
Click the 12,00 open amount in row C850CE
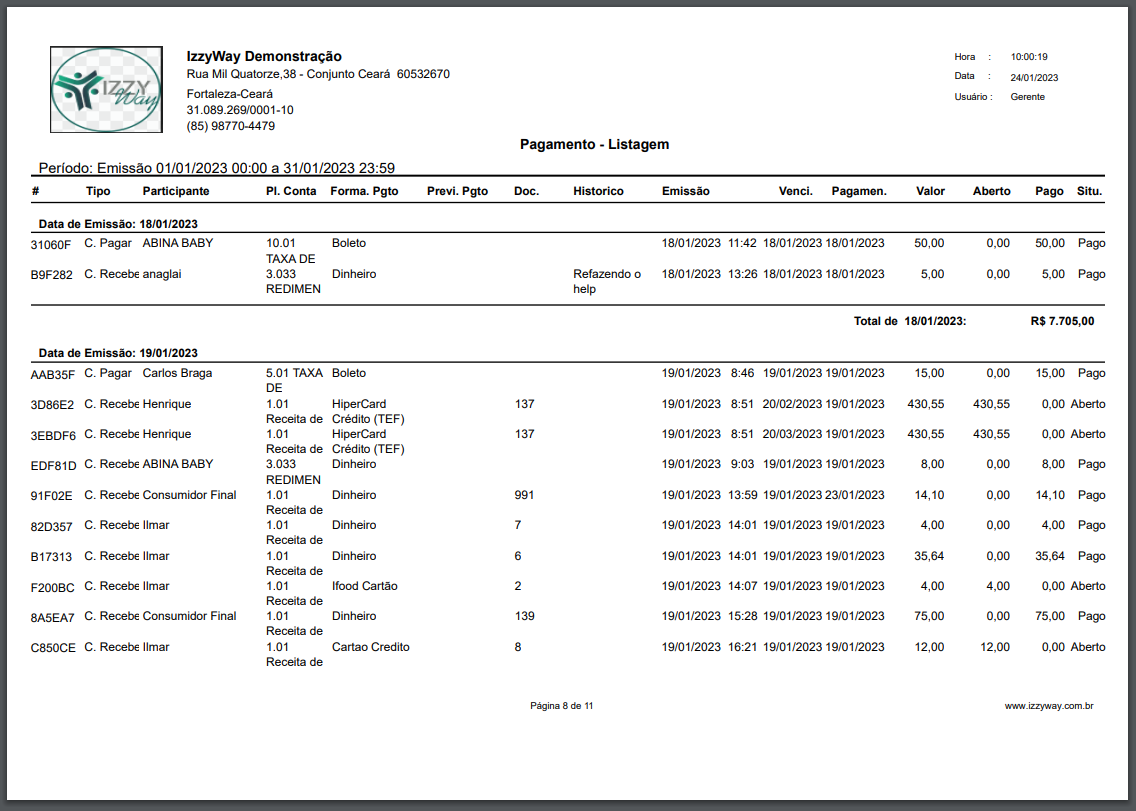[x=995, y=647]
